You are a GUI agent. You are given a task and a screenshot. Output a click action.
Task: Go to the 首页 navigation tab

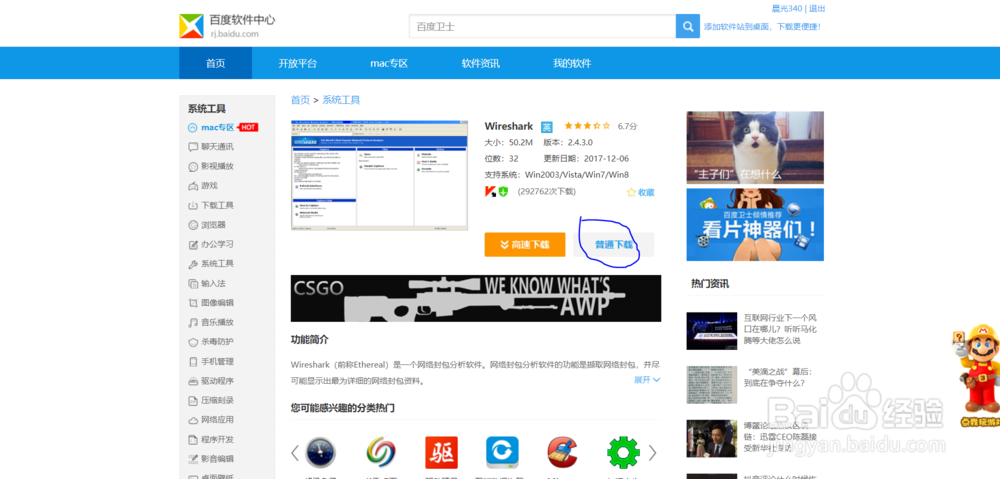click(216, 63)
